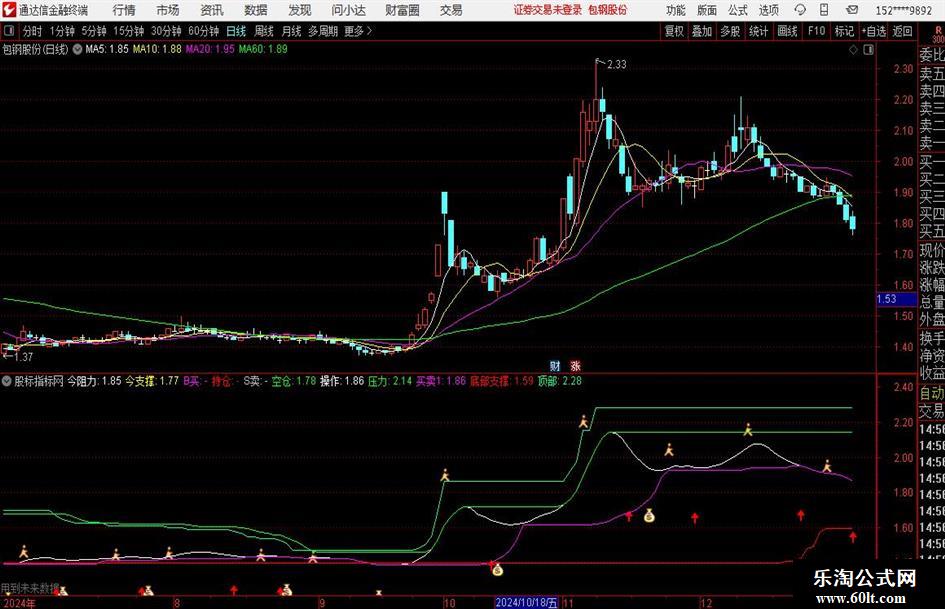Click 证券交易未登录 login link
This screenshot has height=609, width=945.
548,10
